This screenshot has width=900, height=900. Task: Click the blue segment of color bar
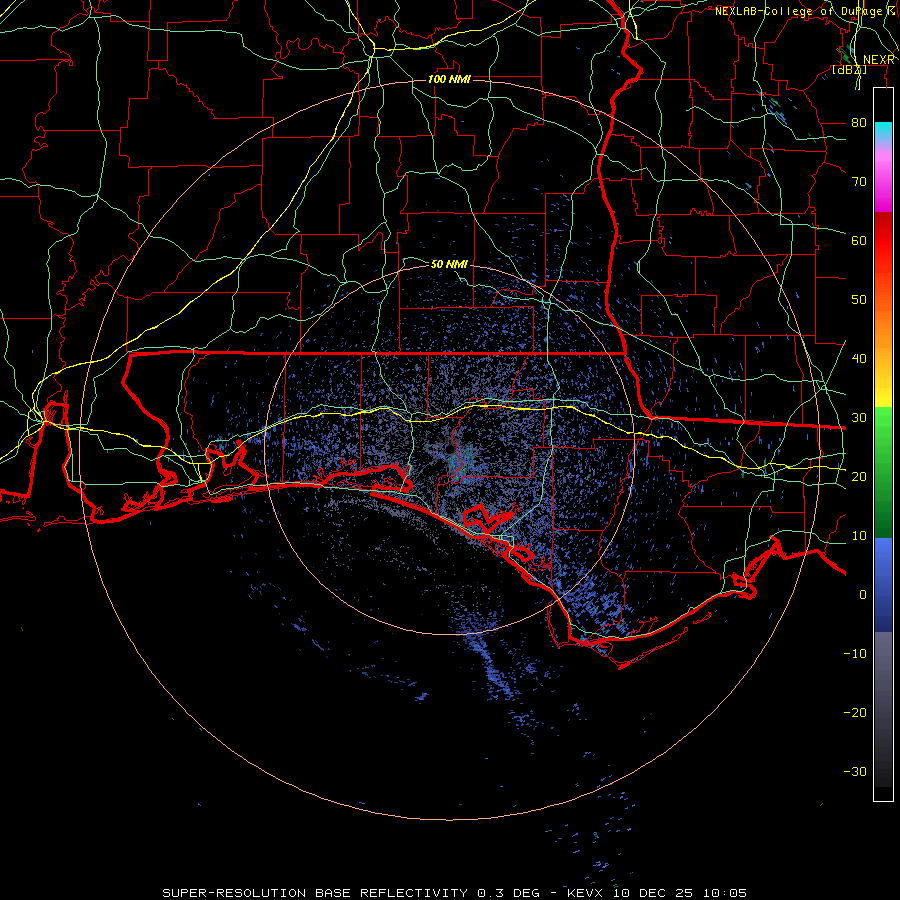point(883,584)
